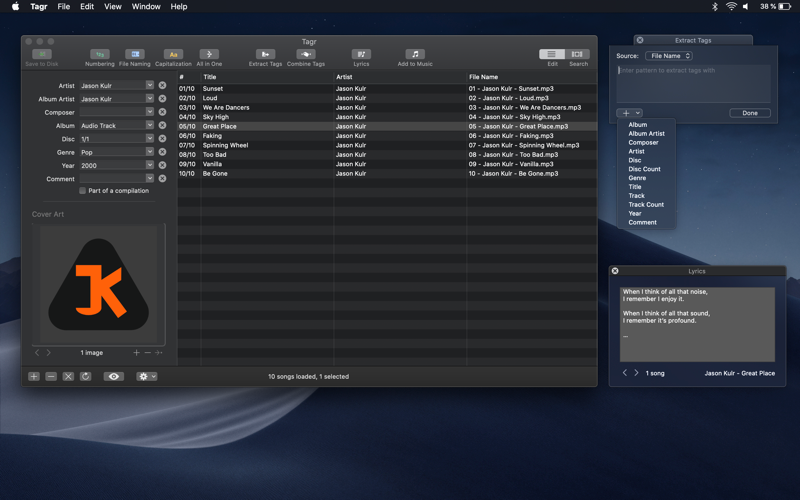Go to previous cover art image
The height and width of the screenshot is (500, 800).
coord(37,353)
